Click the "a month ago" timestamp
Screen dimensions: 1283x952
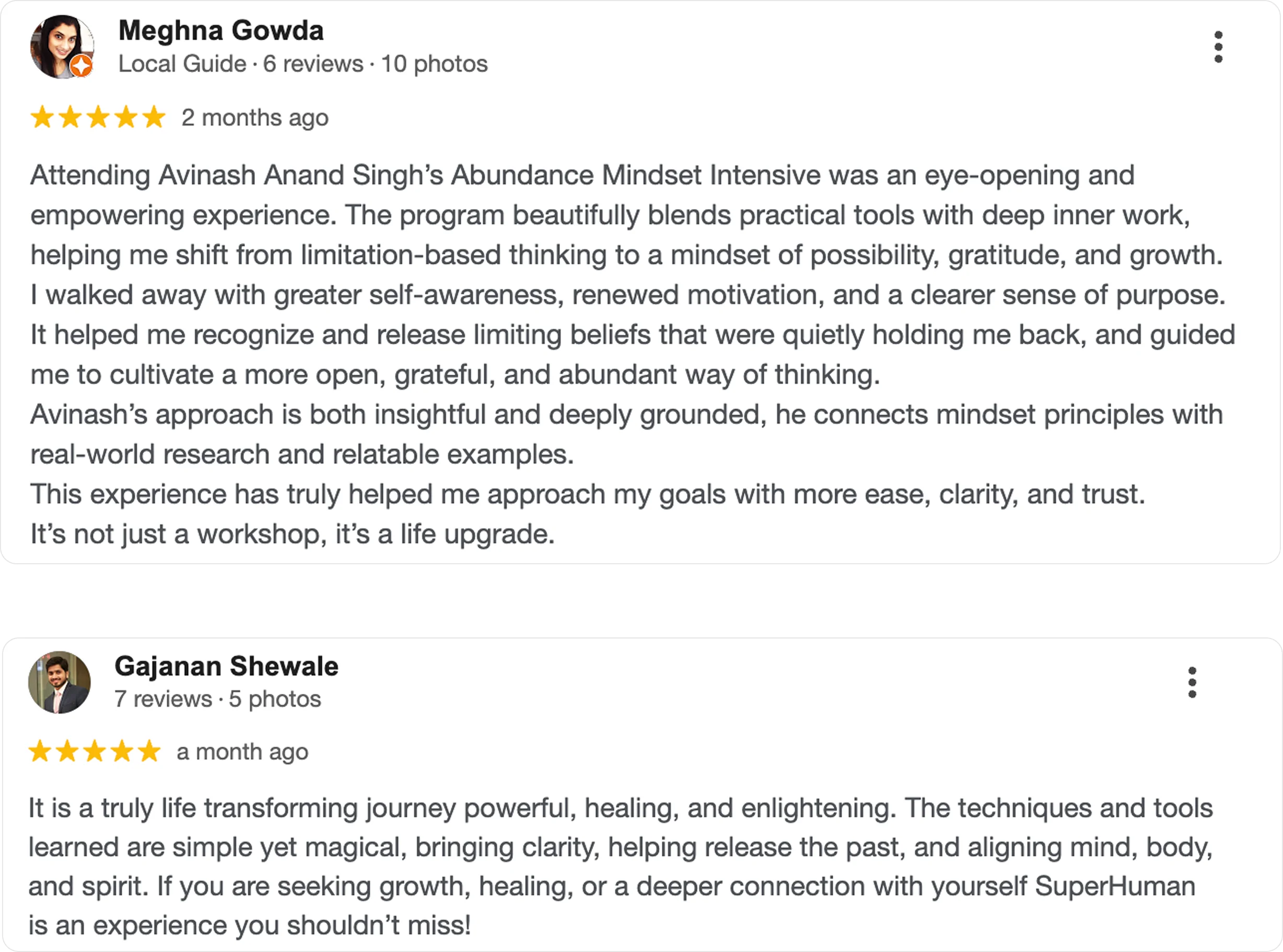(242, 752)
